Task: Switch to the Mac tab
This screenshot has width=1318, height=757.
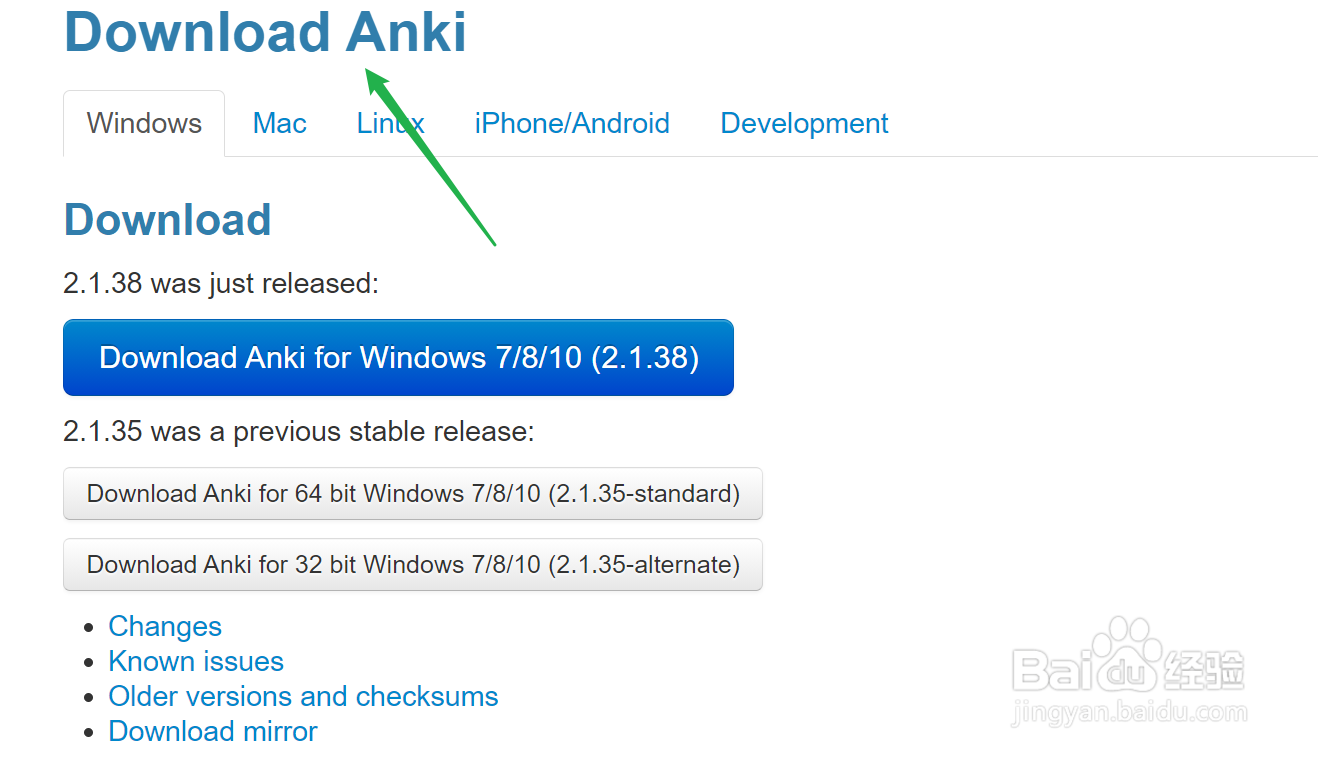Action: click(x=280, y=123)
